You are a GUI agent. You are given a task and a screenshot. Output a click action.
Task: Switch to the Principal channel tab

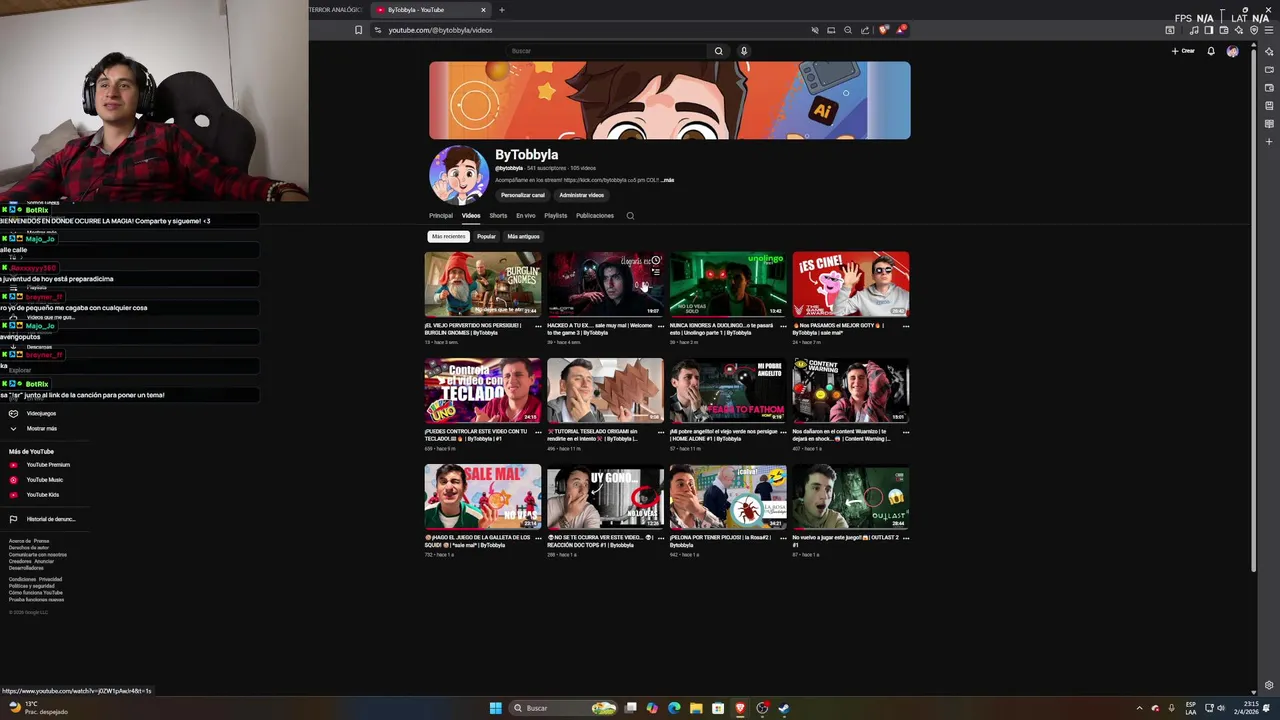[x=441, y=216]
